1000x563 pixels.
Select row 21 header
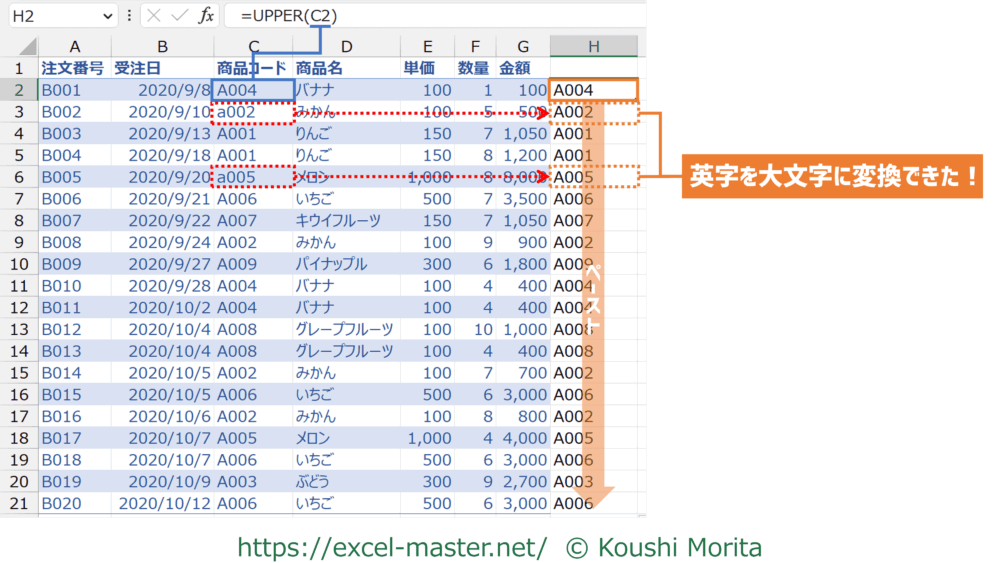(19, 504)
